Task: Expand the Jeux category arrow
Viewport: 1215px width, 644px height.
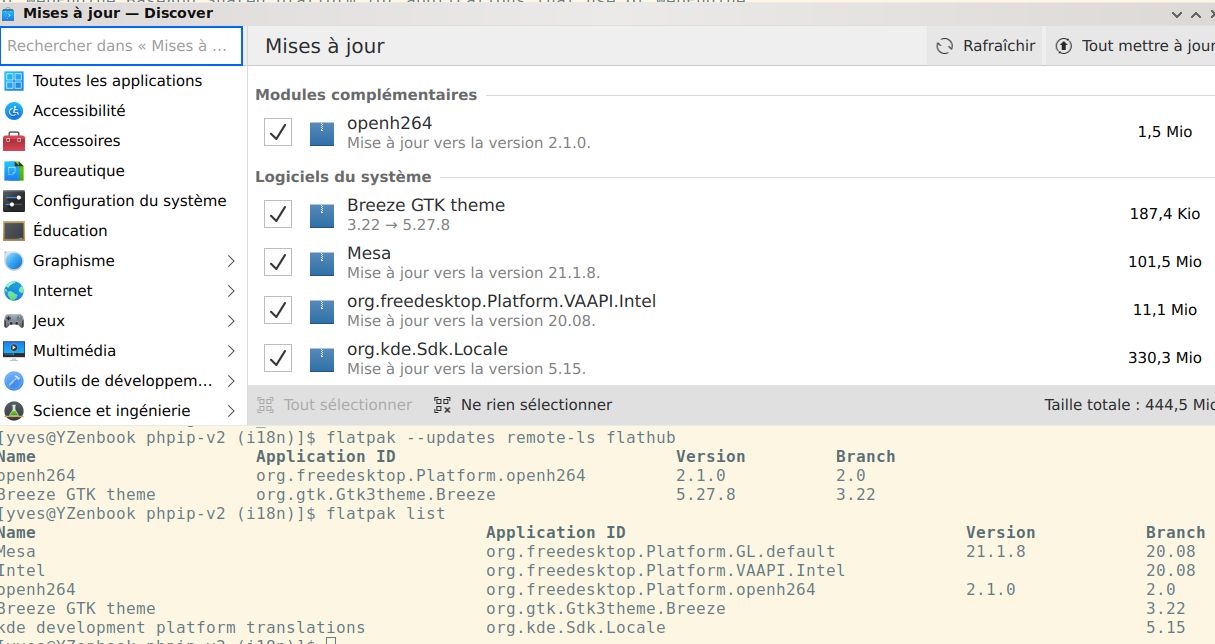Action: (x=231, y=321)
